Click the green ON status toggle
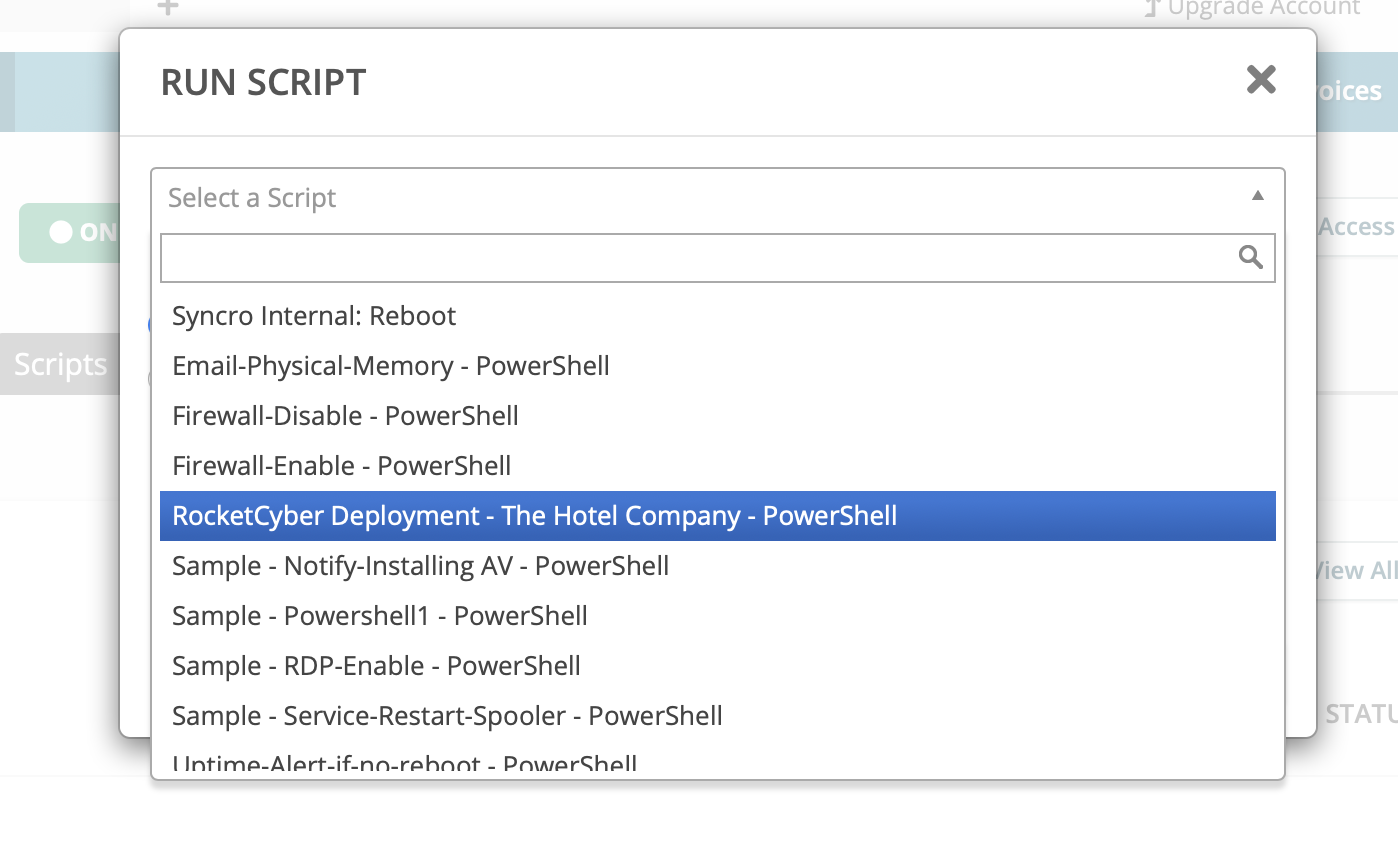The image size is (1398, 850). 70,233
